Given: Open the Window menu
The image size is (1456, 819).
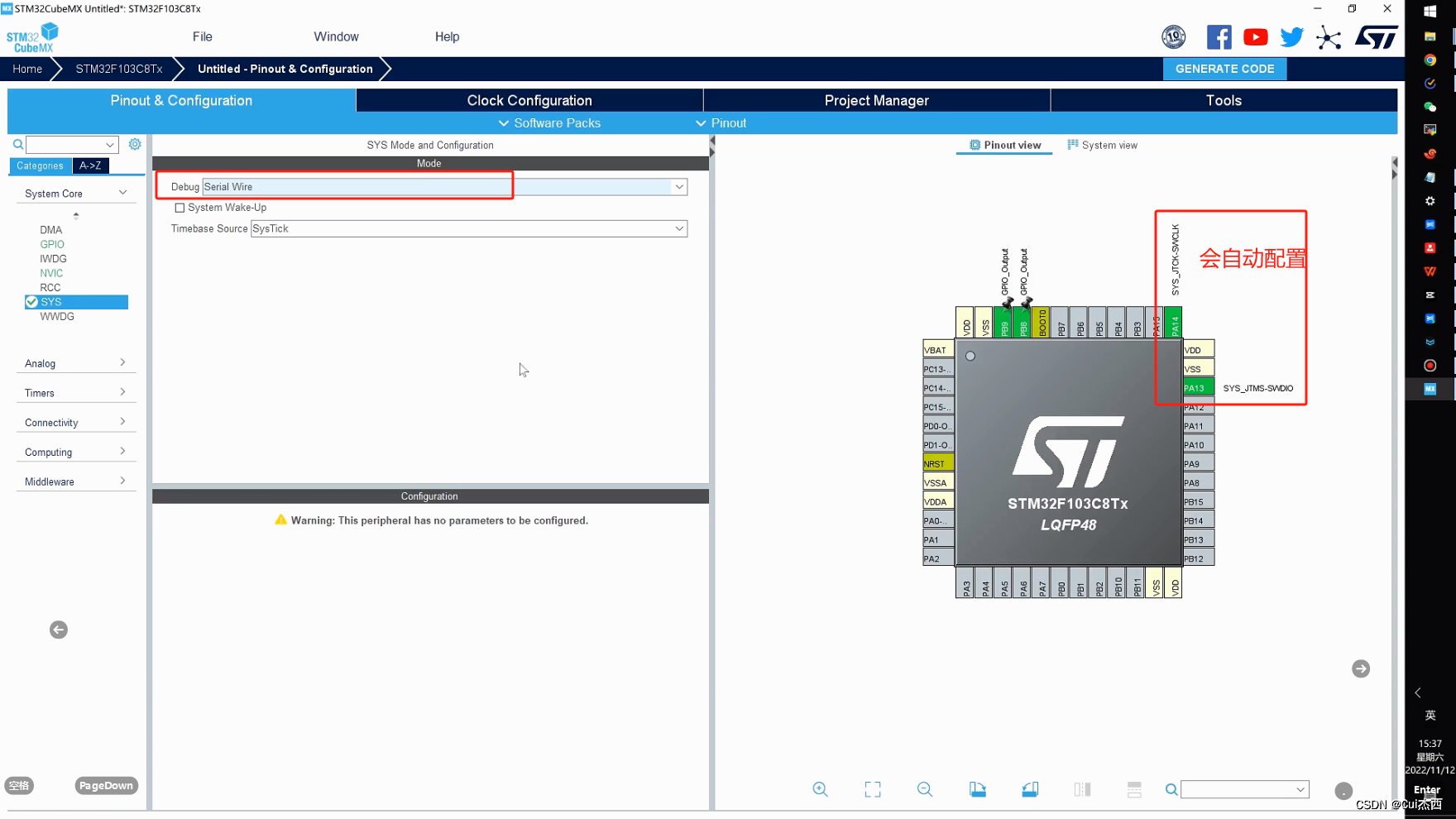Looking at the screenshot, I should pyautogui.click(x=336, y=36).
